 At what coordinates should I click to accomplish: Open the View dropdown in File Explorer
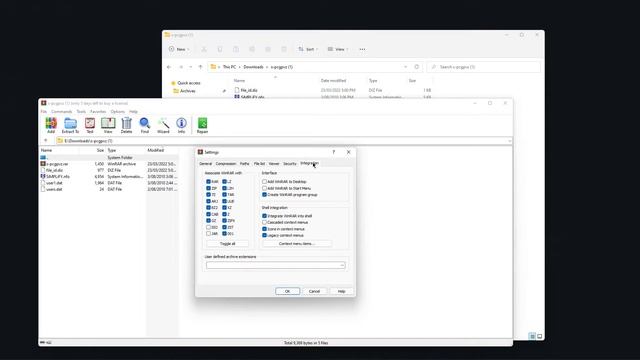click(x=338, y=49)
